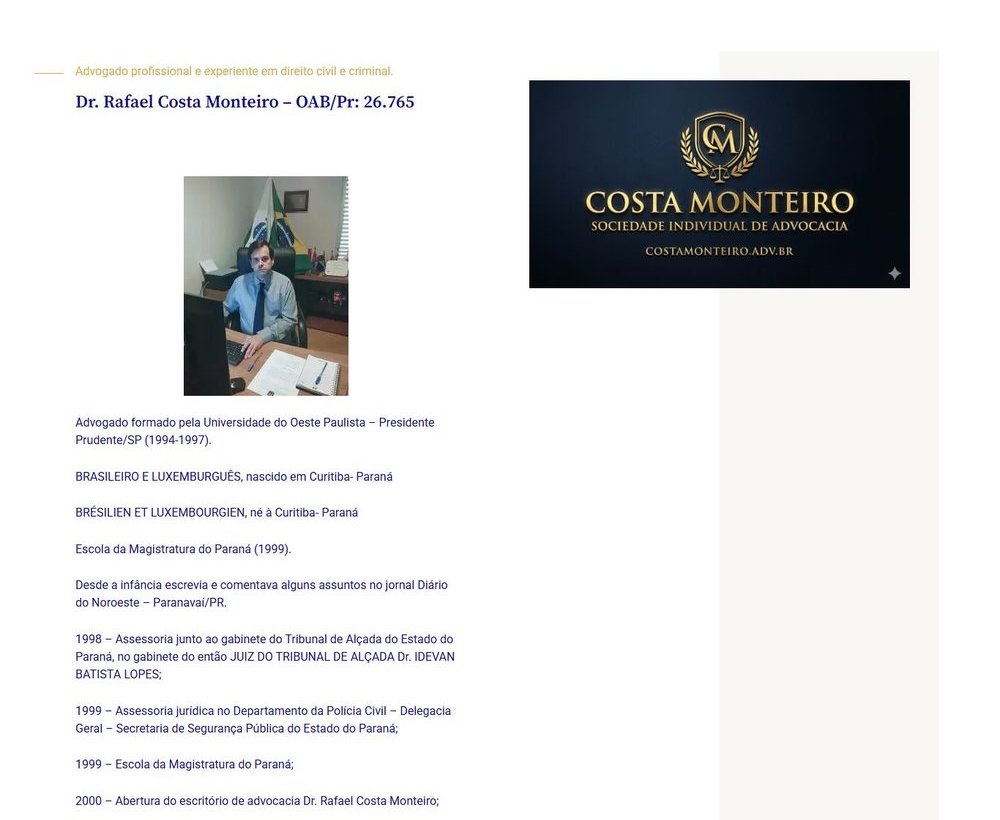Click the '1998 – Assessoria junto ao gabinete' paragraph

tap(265, 656)
